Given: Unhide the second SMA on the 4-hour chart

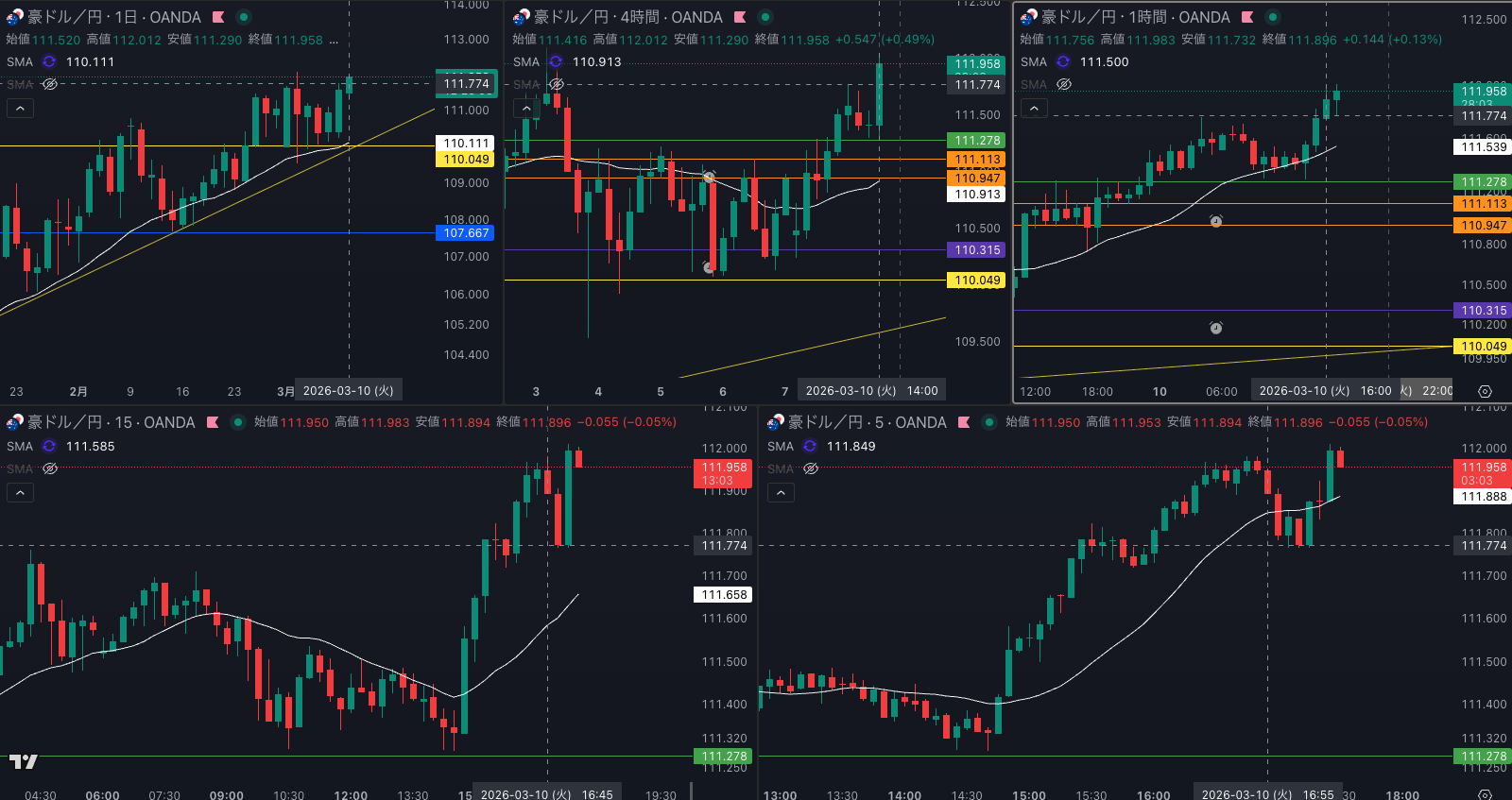Looking at the screenshot, I should [x=557, y=84].
